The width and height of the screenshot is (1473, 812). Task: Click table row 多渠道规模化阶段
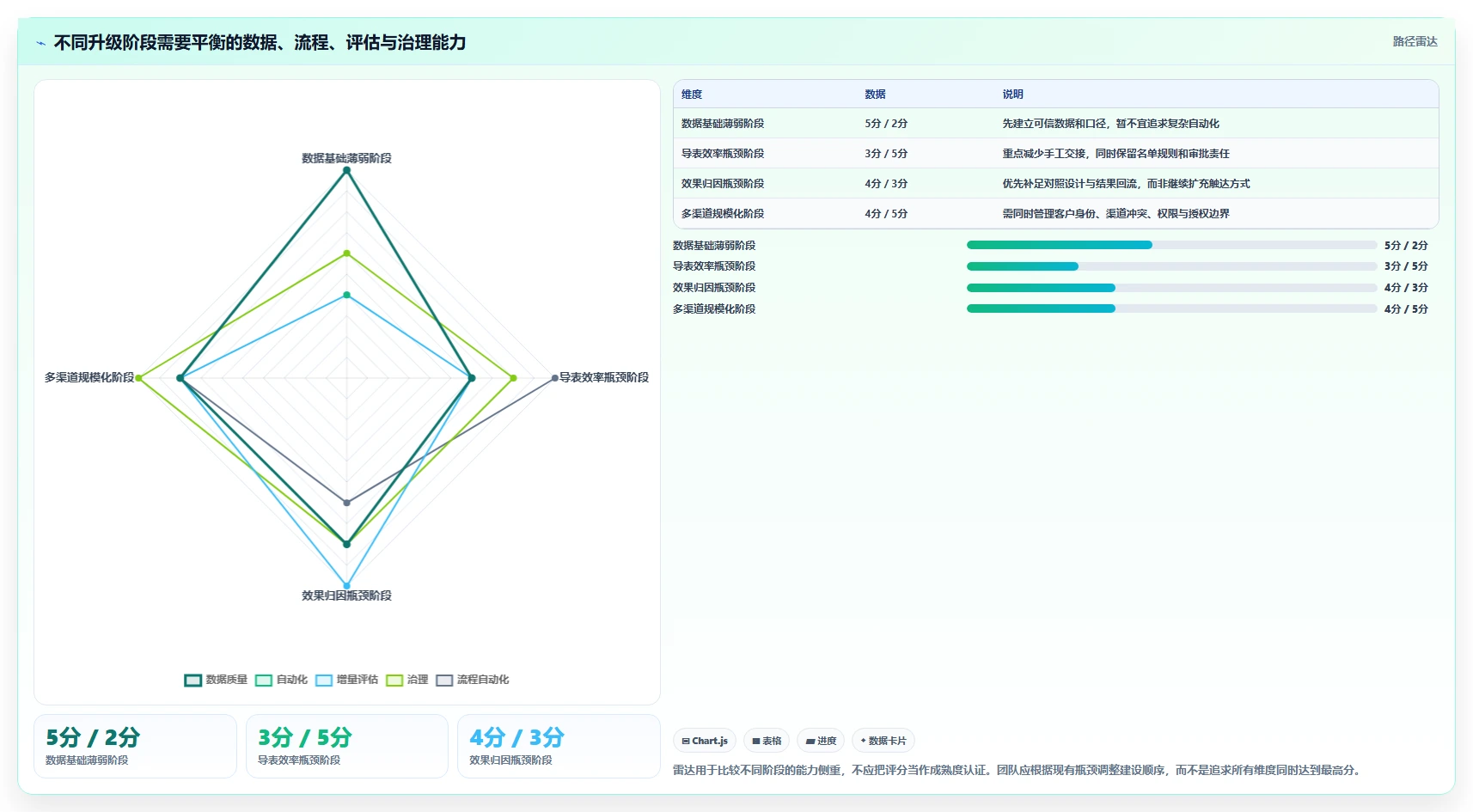1055,214
